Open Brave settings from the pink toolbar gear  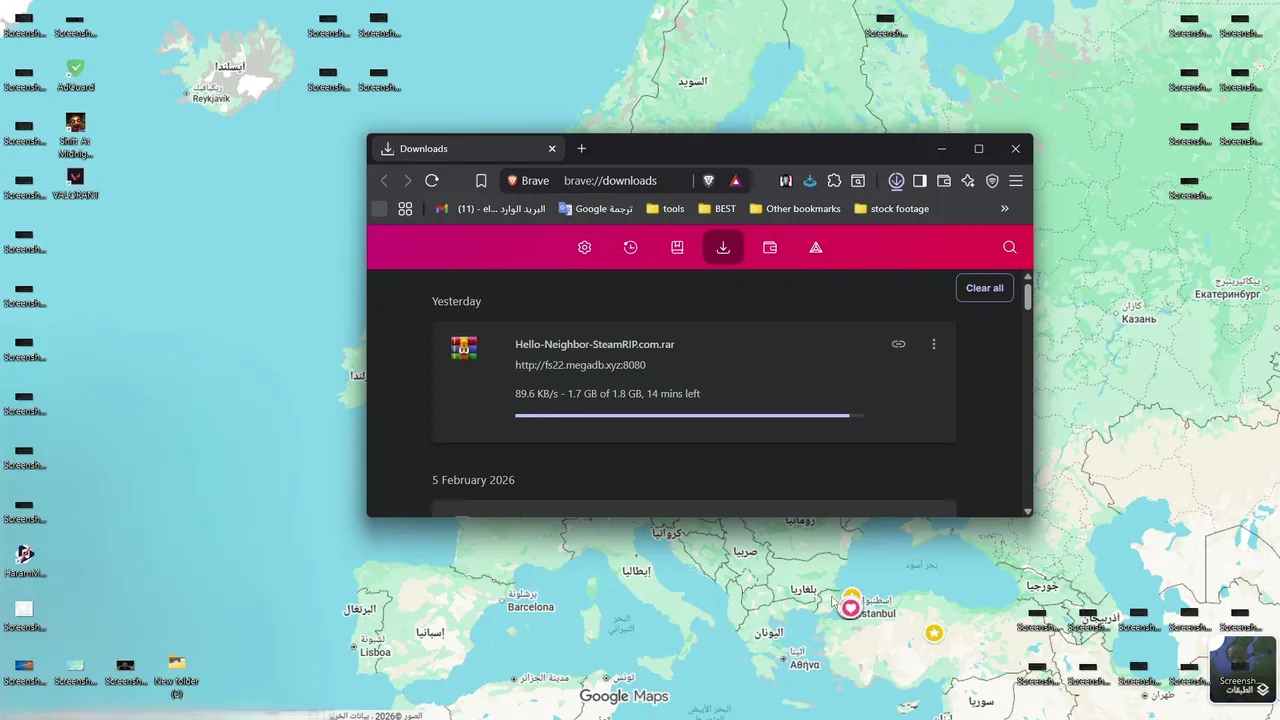[585, 247]
